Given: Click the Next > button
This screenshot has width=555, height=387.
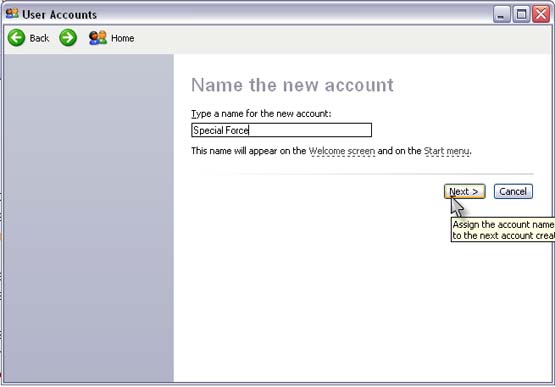Looking at the screenshot, I should click(464, 192).
